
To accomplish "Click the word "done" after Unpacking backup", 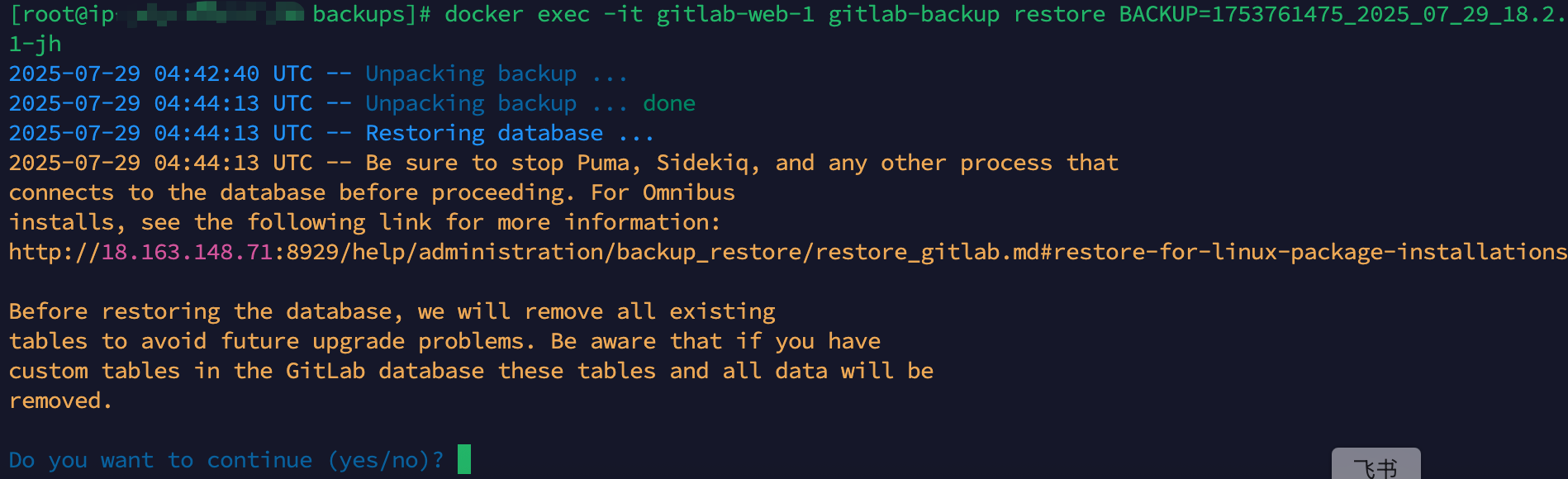I will 669,103.
